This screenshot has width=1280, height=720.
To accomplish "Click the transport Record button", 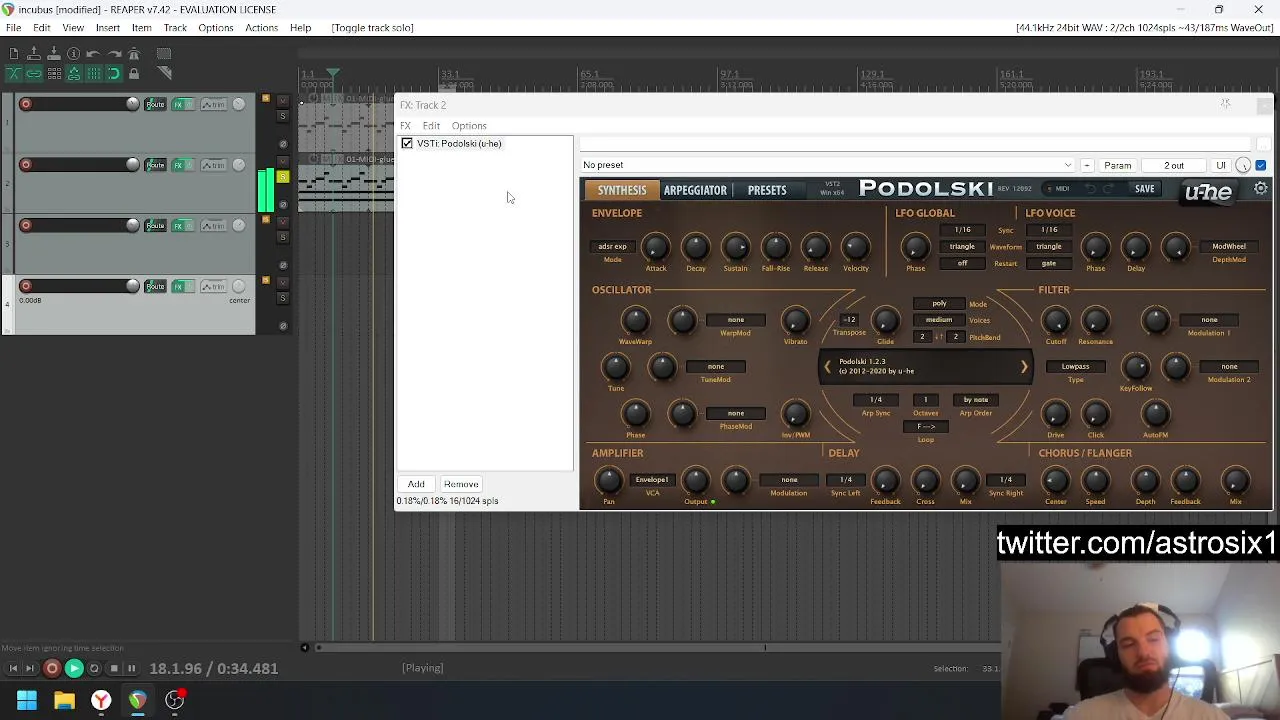I will (52, 668).
